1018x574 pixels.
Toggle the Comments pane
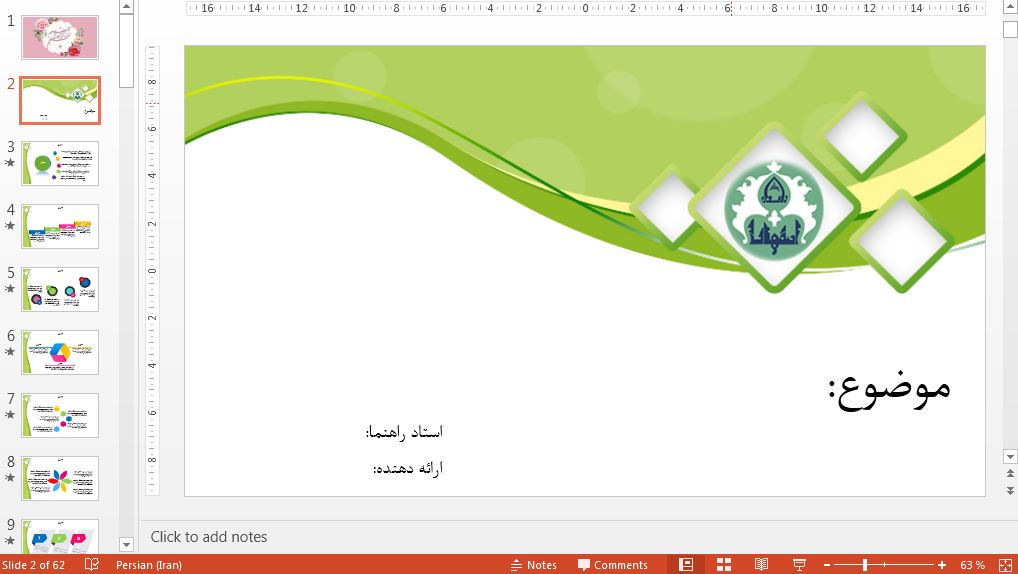612,565
